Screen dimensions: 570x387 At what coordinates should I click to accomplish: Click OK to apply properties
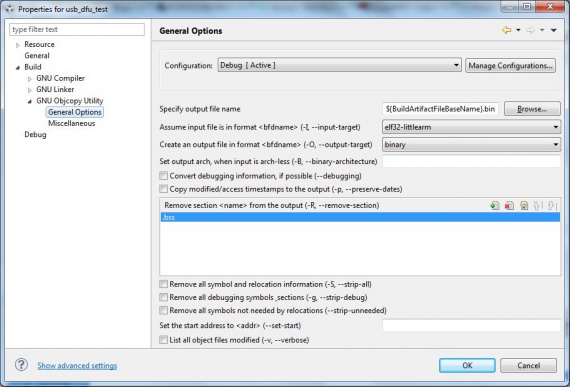click(x=467, y=365)
